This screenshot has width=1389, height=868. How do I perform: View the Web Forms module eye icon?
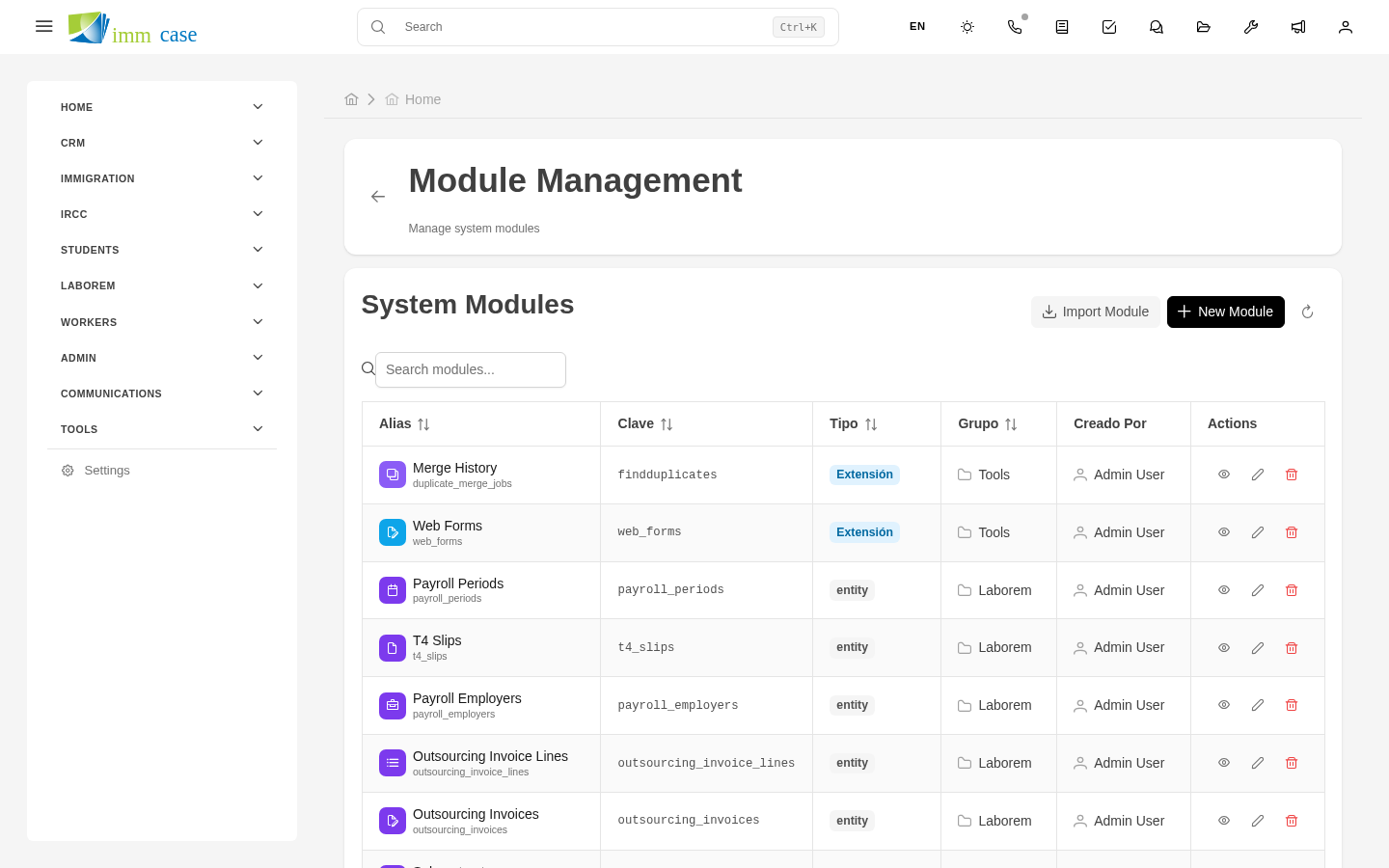click(x=1224, y=532)
